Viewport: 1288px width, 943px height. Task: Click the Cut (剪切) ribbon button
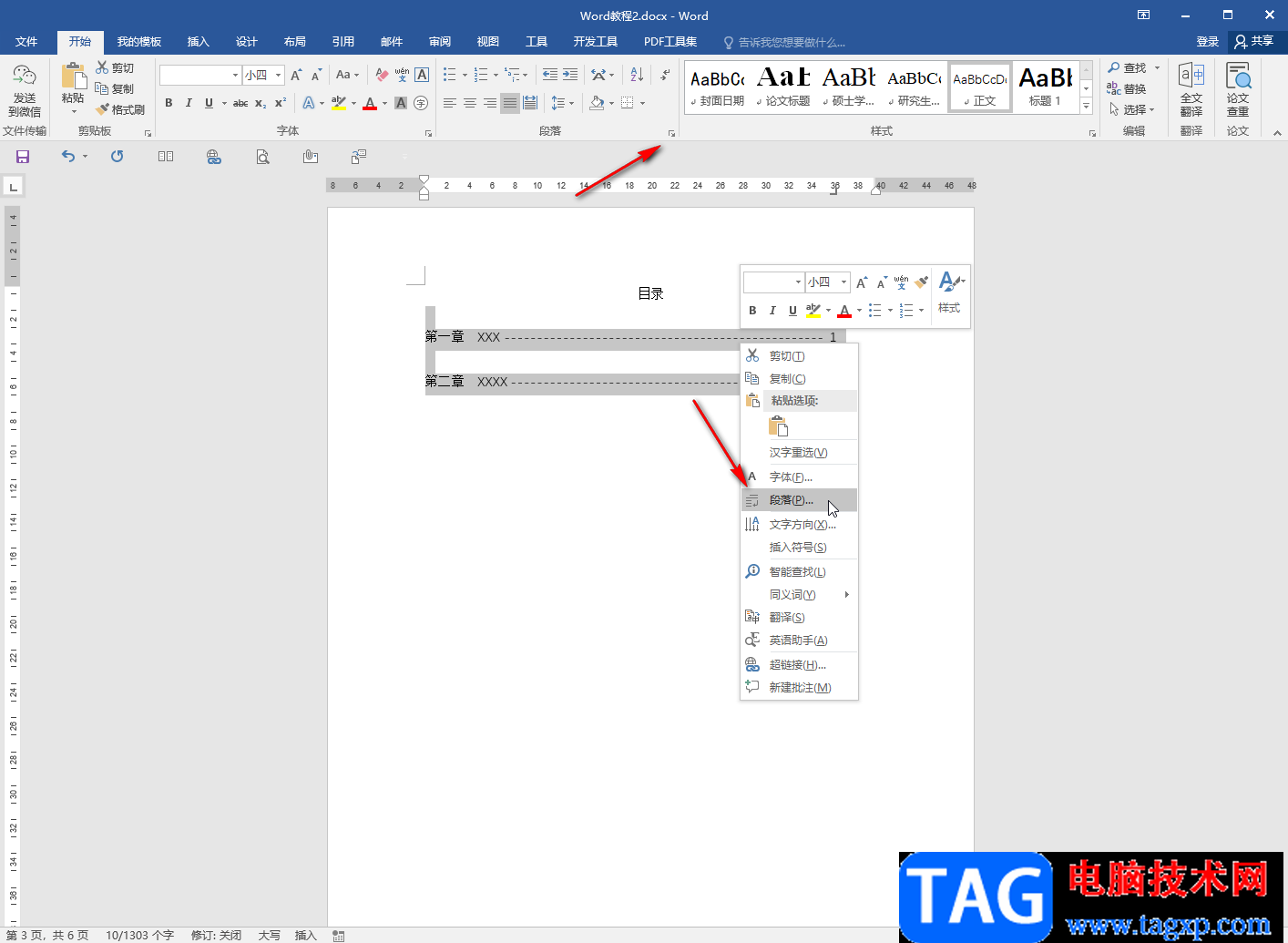click(x=115, y=68)
